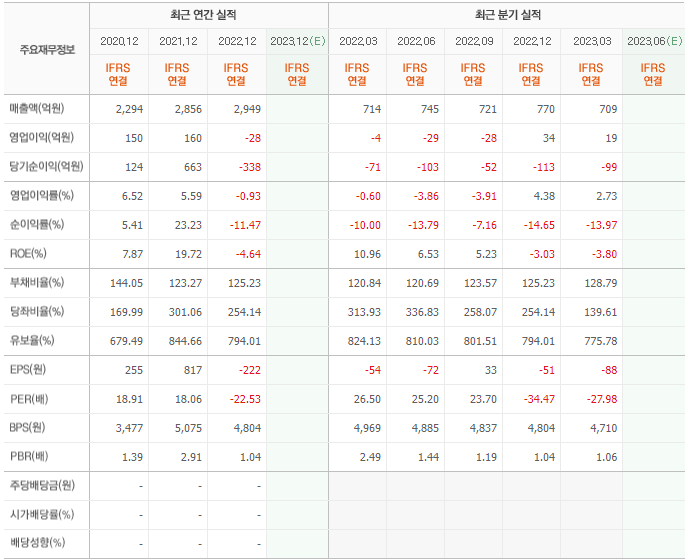Click the 매출액(억원) row label

pyautogui.click(x=37, y=108)
